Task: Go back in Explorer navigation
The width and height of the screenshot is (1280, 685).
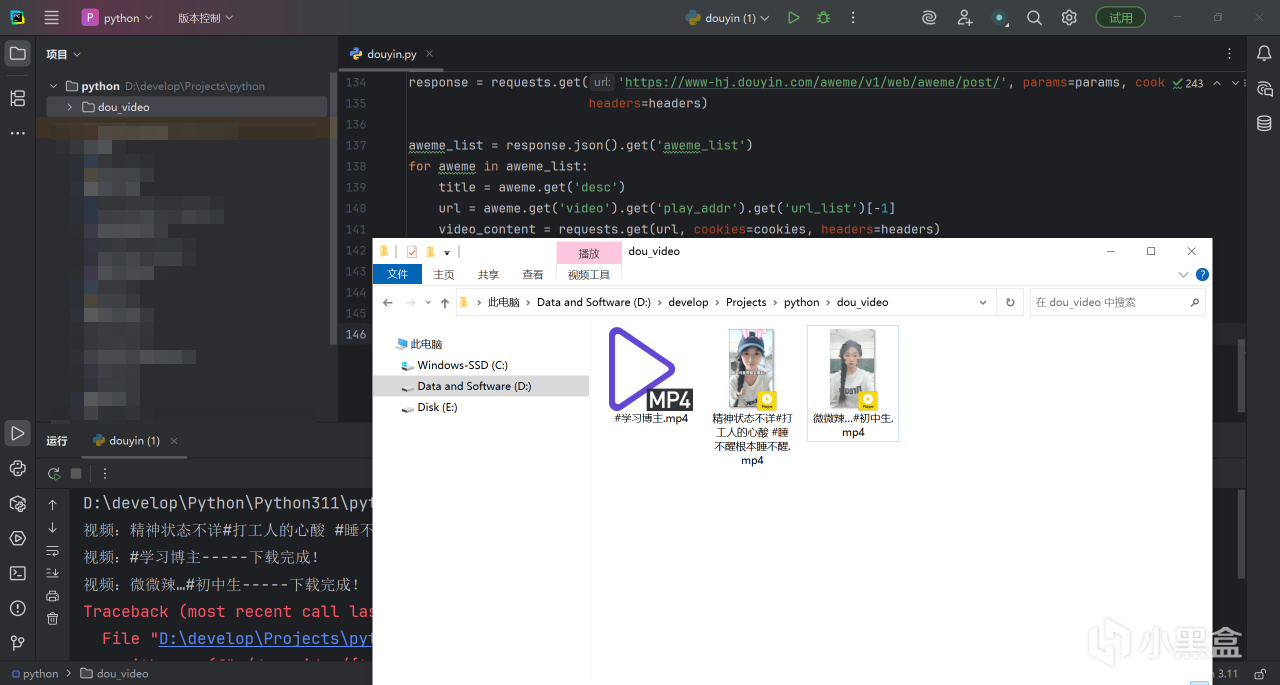Action: [x=388, y=302]
